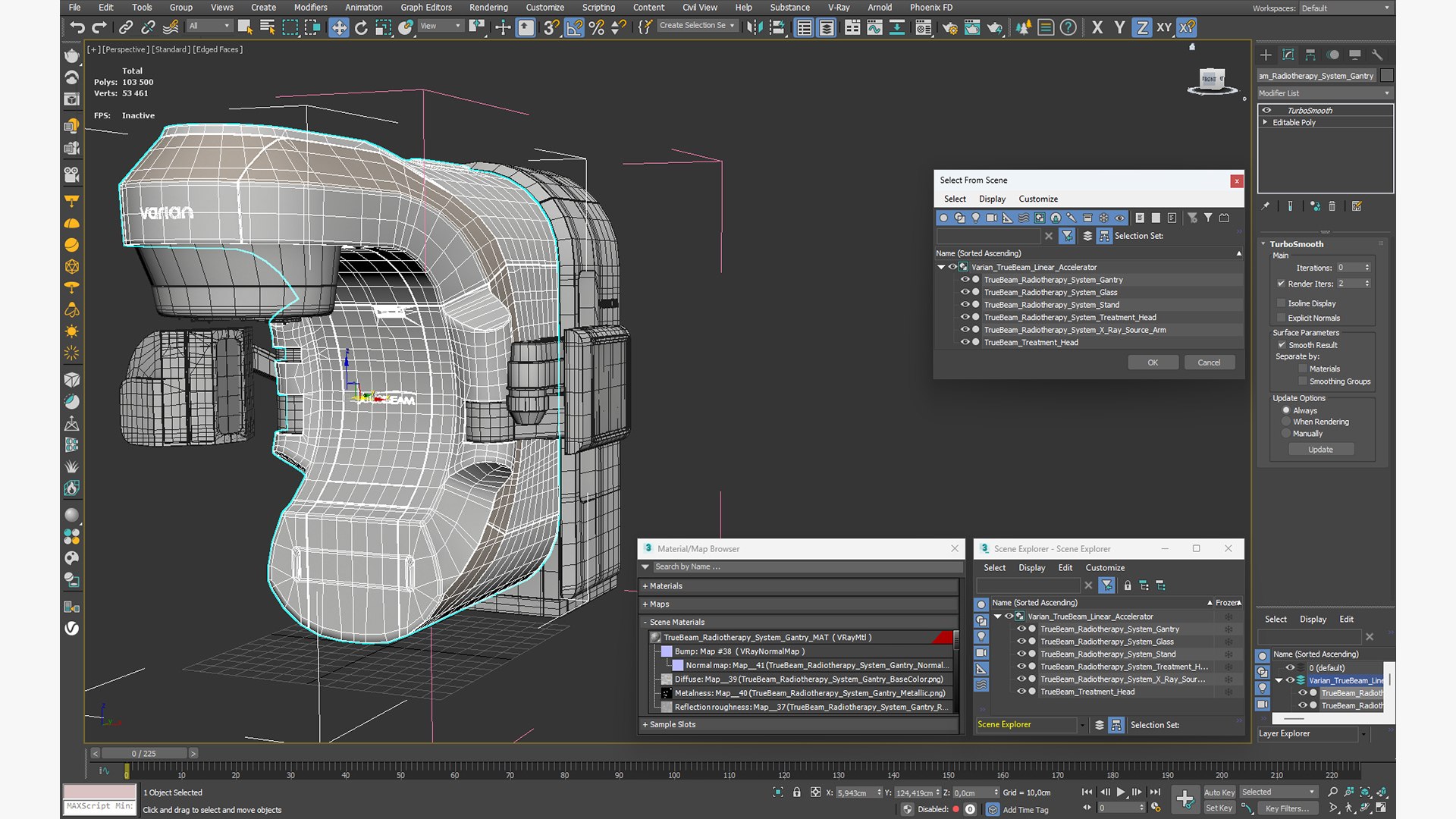Choose the Select Object tool
Image resolution: width=1456 pixels, height=819 pixels.
pyautogui.click(x=245, y=28)
